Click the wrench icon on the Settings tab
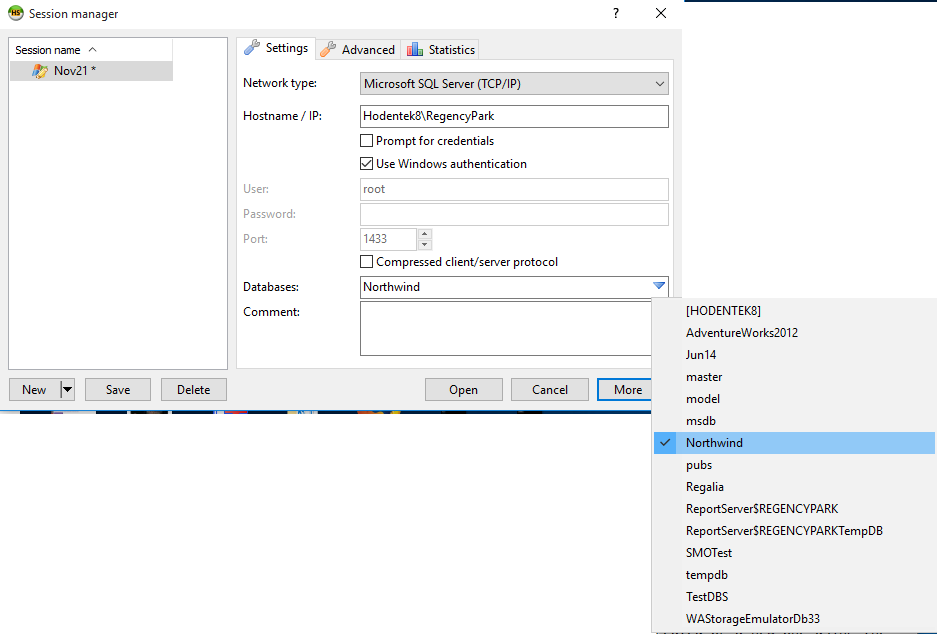This screenshot has height=634, width=937. 252,47
